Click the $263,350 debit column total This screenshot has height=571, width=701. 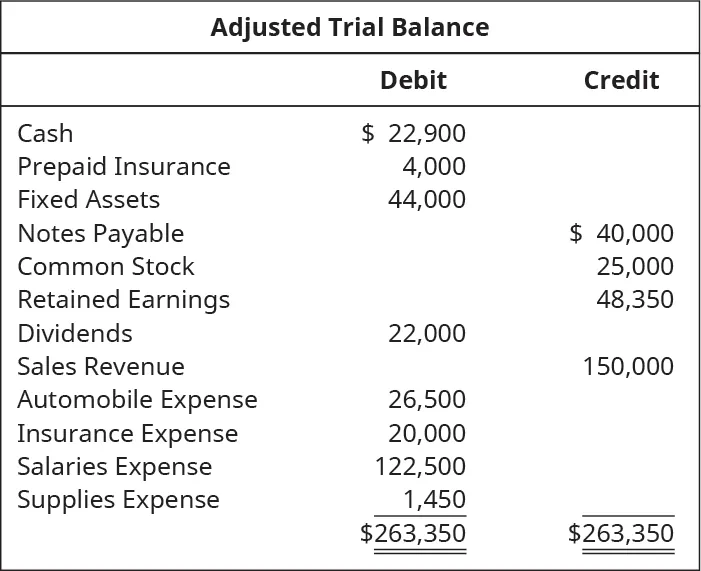(x=413, y=533)
